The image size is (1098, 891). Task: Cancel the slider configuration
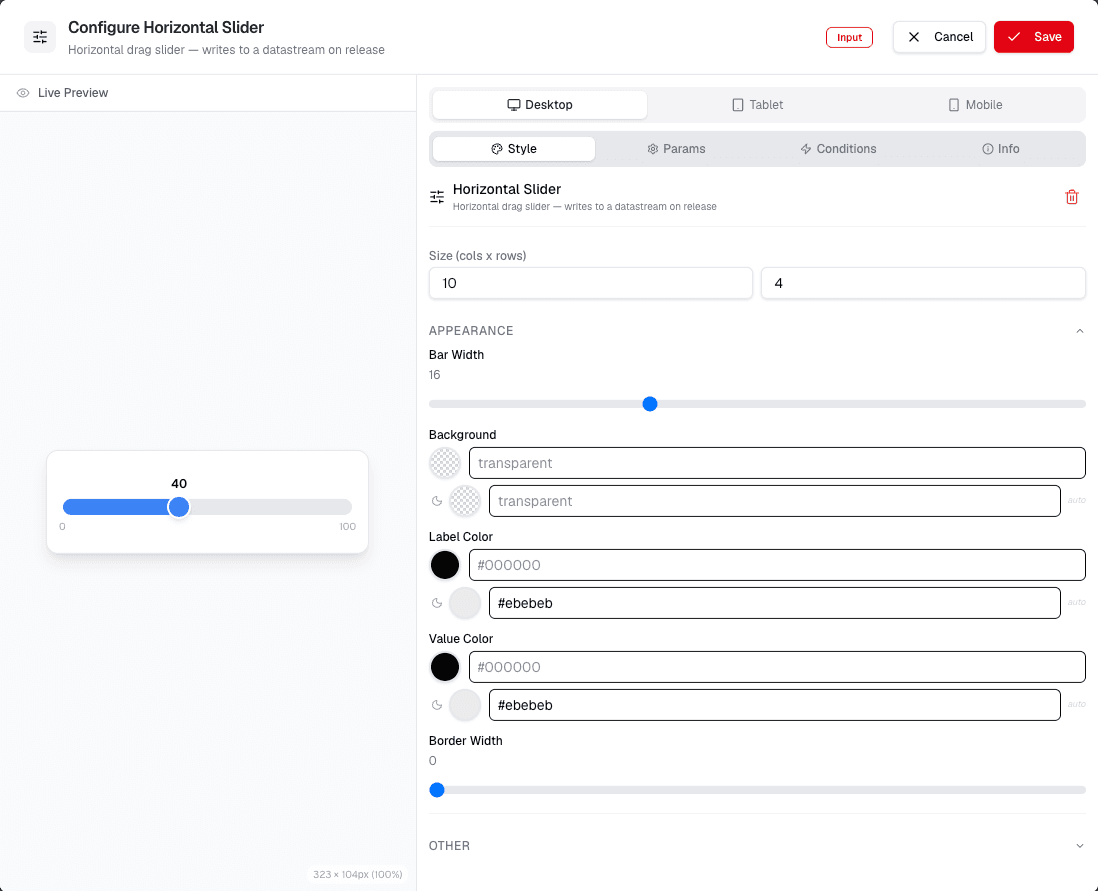pos(939,37)
